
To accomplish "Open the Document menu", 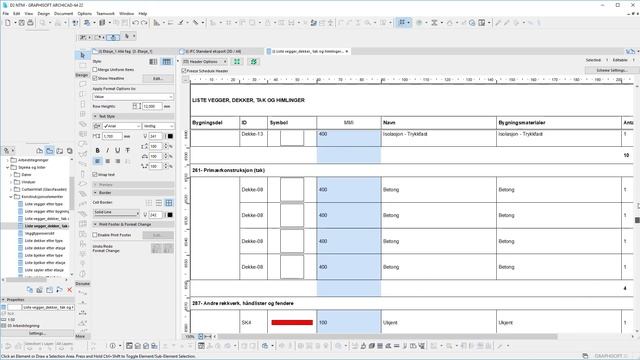I will [x=63, y=13].
